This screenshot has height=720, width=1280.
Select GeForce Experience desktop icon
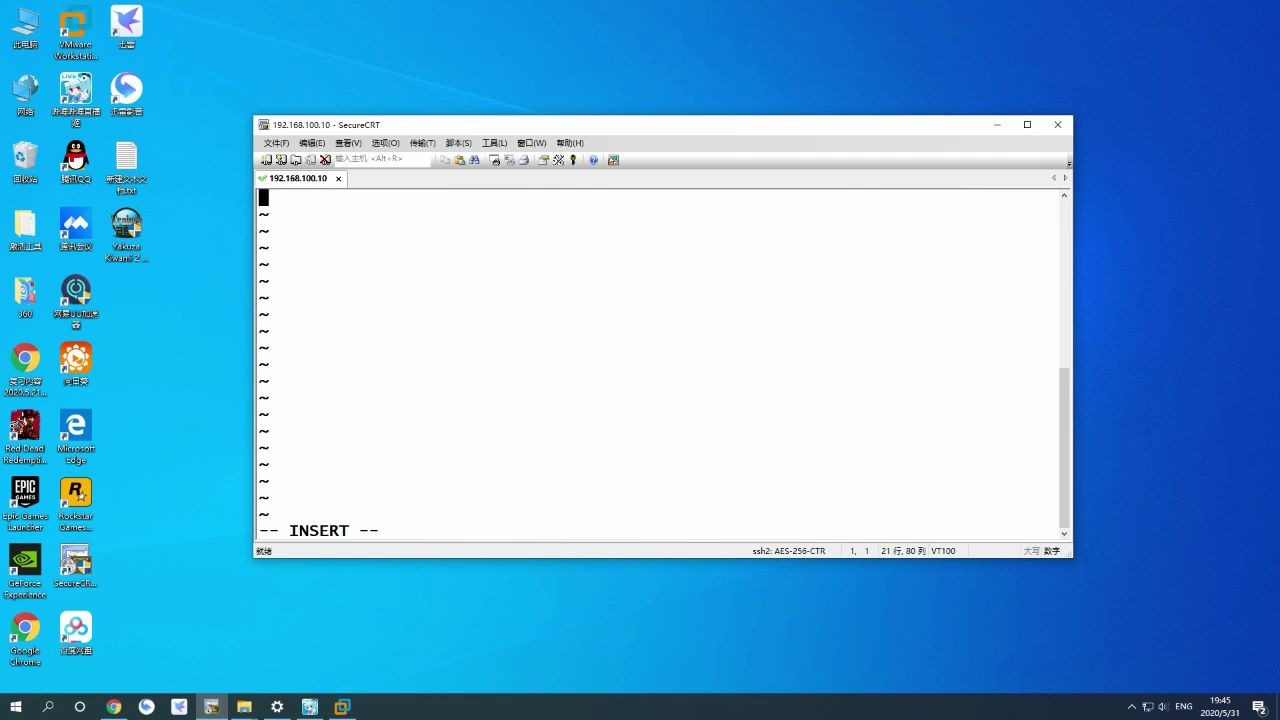pos(25,571)
